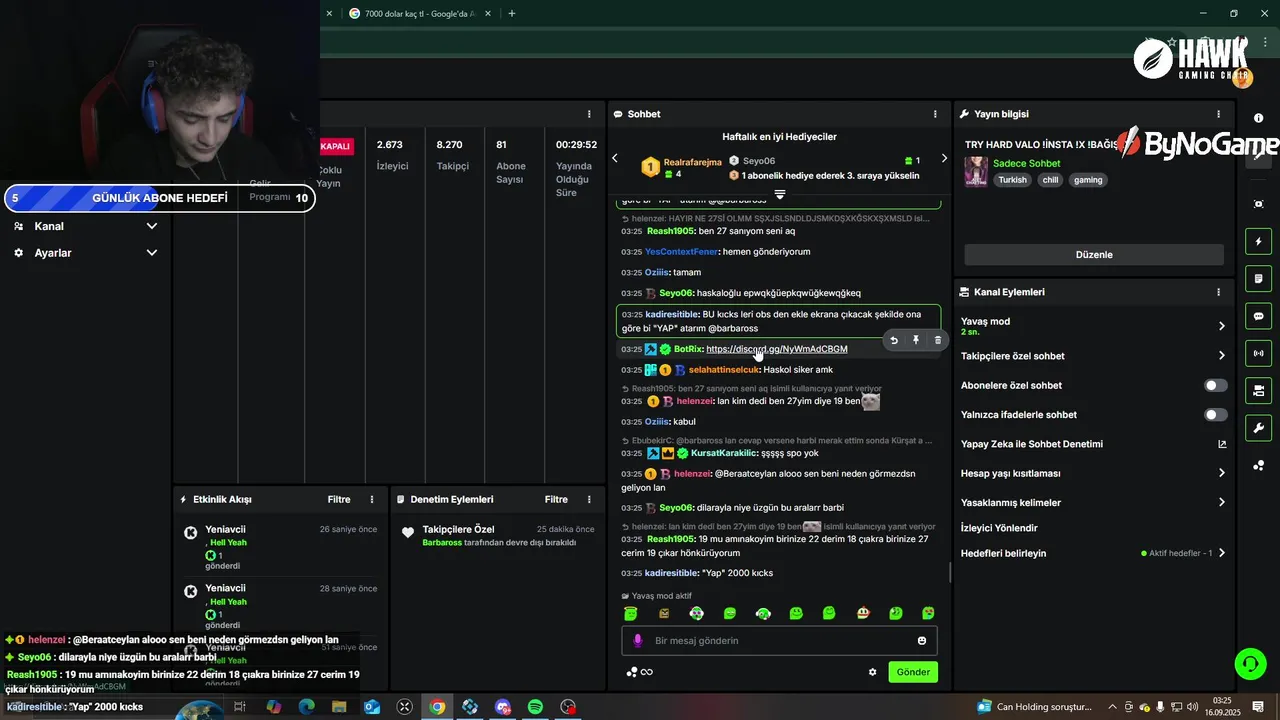Open Google Chrome from the taskbar
Viewport: 1280px width, 720px height.
(437, 707)
